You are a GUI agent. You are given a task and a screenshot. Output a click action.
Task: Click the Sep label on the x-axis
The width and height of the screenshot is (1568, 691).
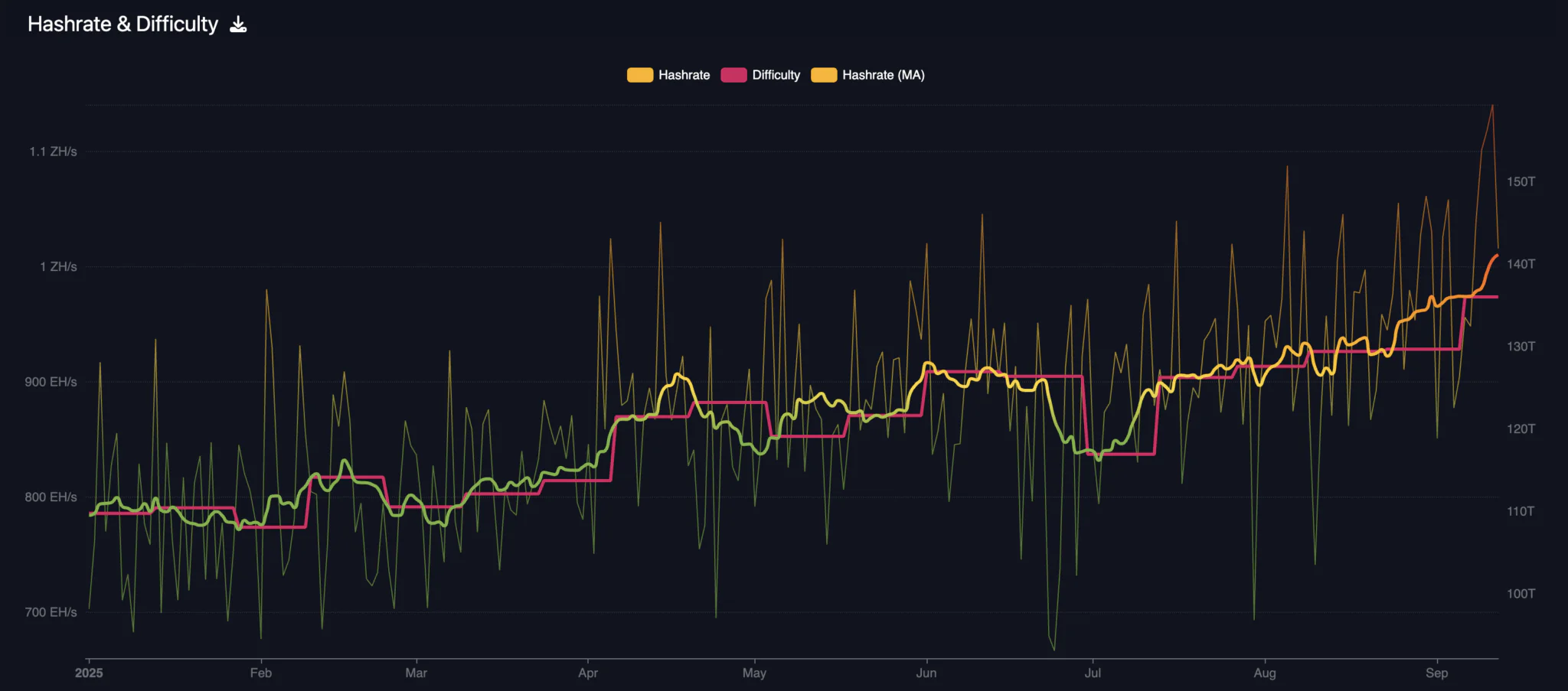[x=1436, y=673]
